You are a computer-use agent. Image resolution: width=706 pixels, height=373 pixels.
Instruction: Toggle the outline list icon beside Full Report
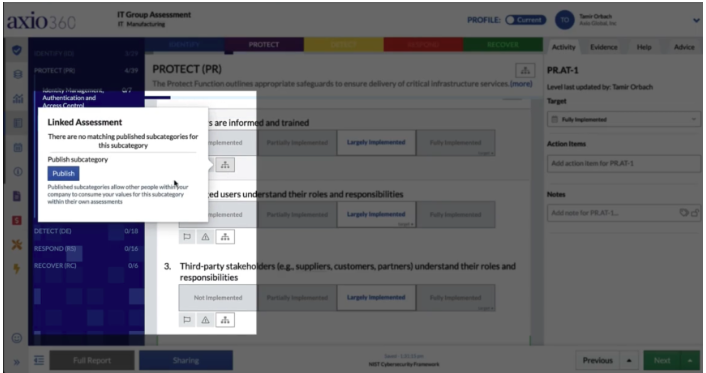point(39,360)
